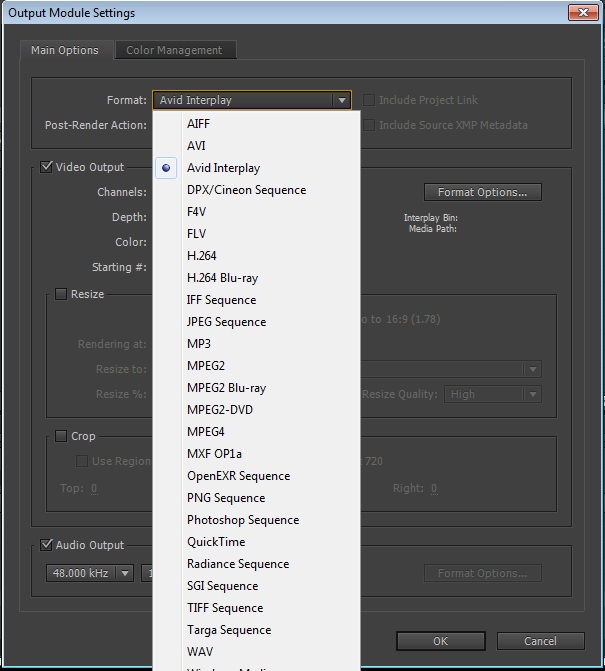
Task: Check Include Source XMP Metadata
Action: coord(368,125)
